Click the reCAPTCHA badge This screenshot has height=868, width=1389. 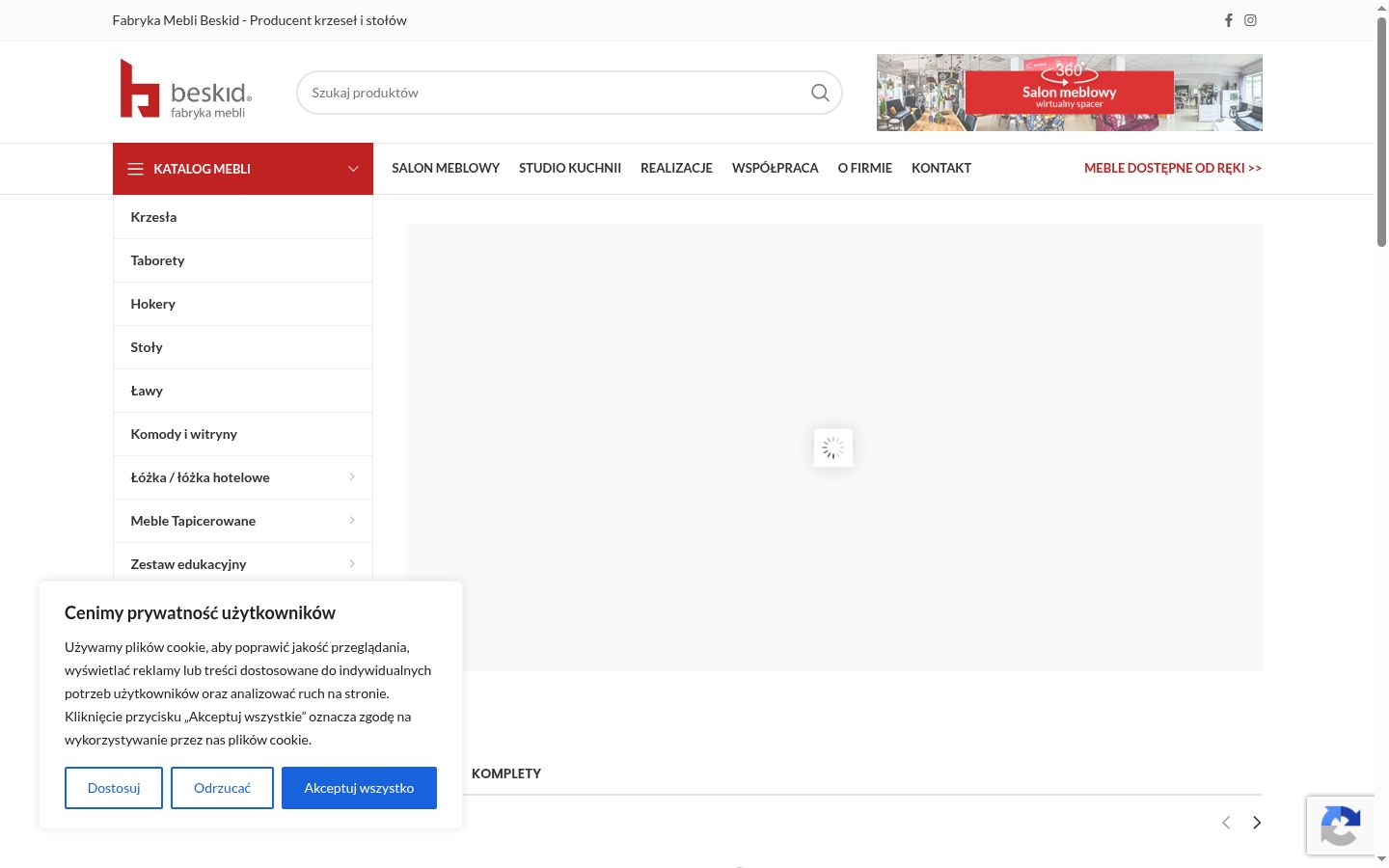click(x=1341, y=826)
